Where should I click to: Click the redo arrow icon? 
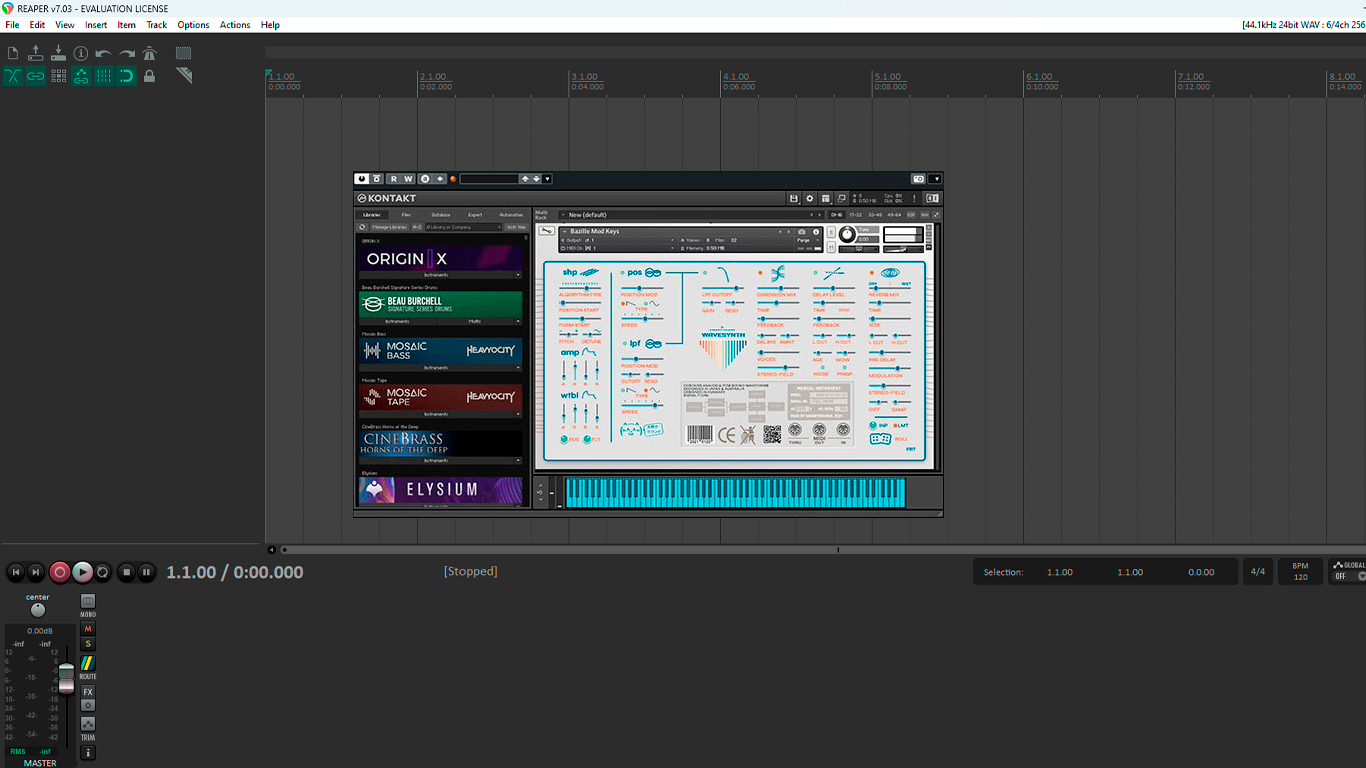[x=127, y=53]
